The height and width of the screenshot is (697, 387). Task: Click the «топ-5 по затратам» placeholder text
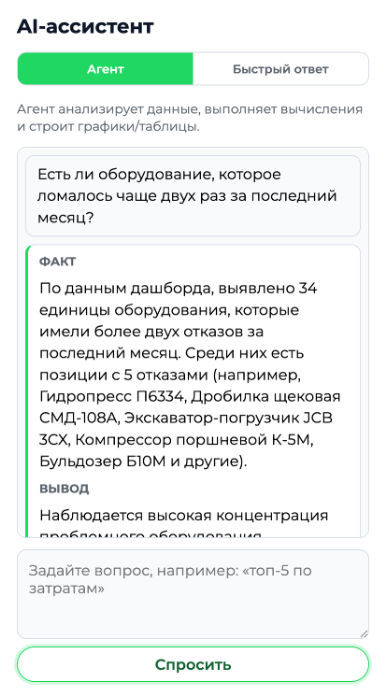(x=170, y=579)
